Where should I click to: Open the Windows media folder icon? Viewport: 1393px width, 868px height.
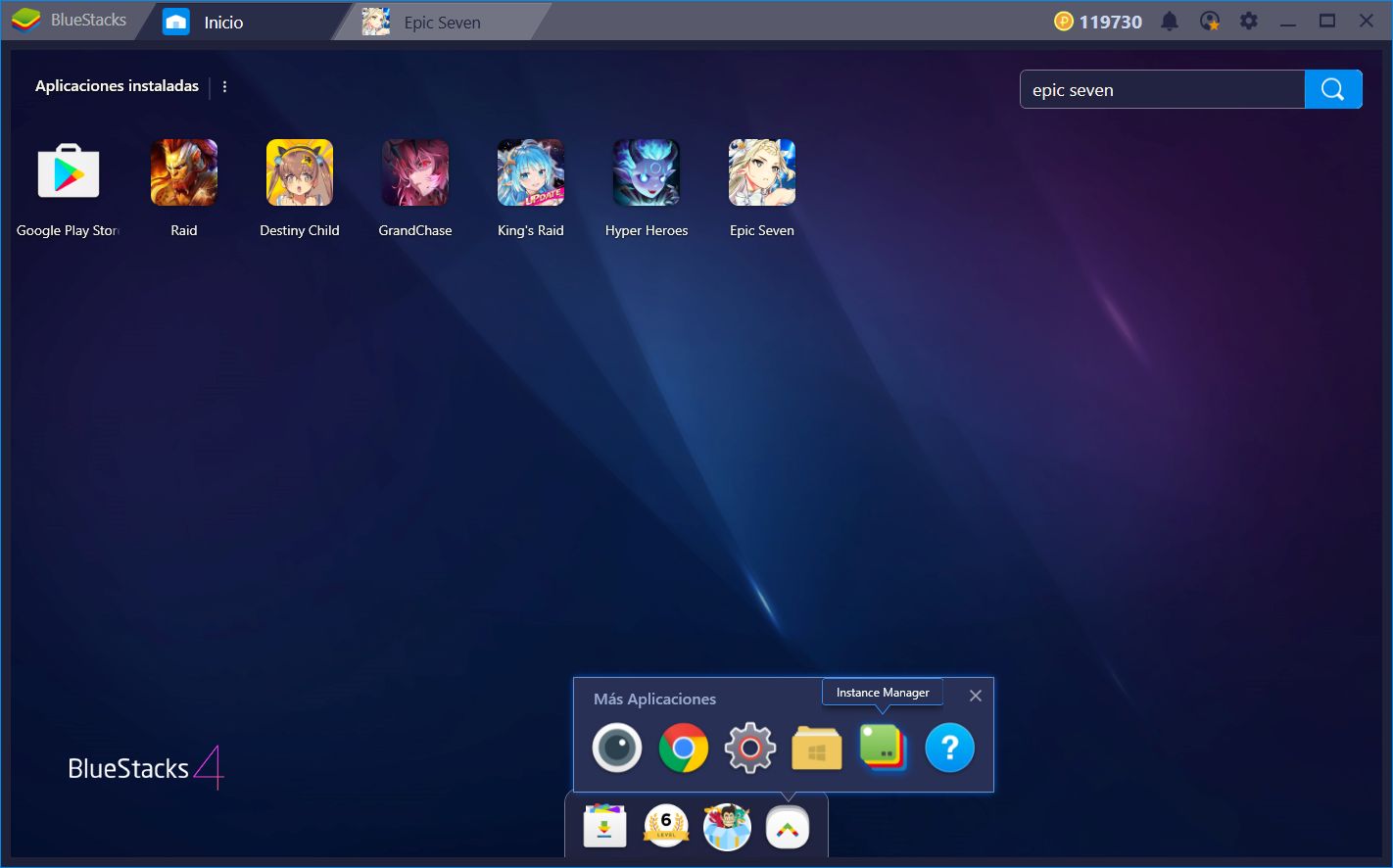[817, 748]
